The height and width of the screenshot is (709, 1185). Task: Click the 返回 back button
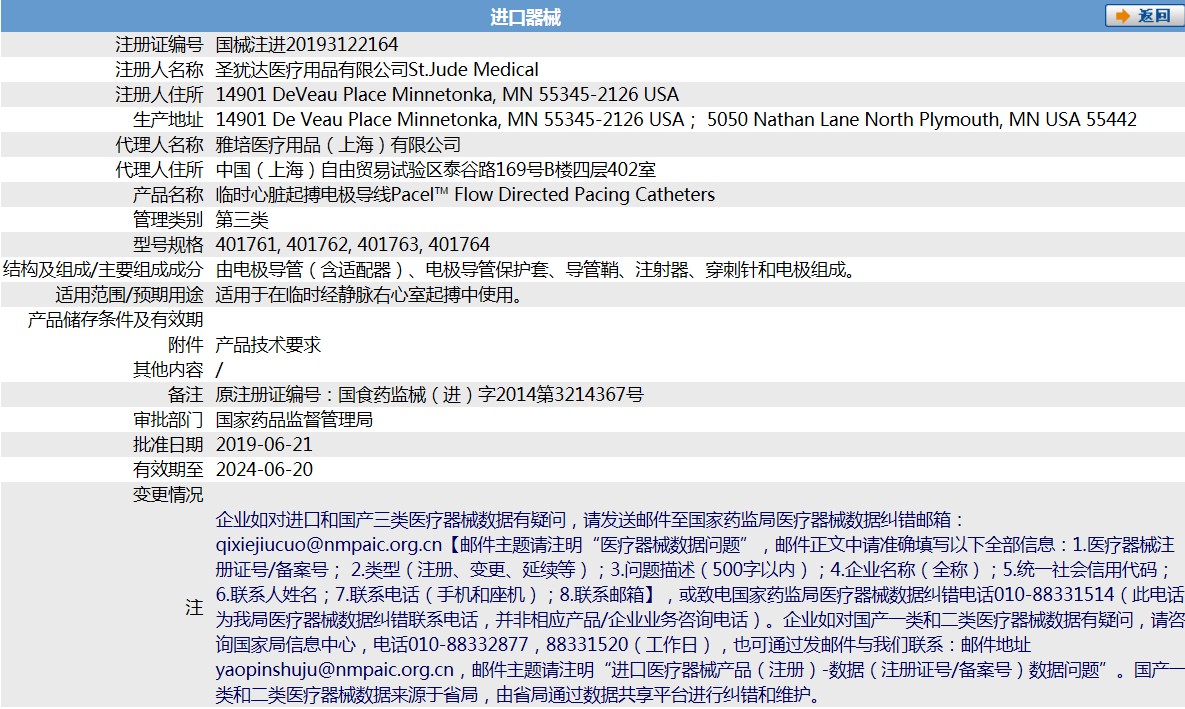pyautogui.click(x=1144, y=16)
